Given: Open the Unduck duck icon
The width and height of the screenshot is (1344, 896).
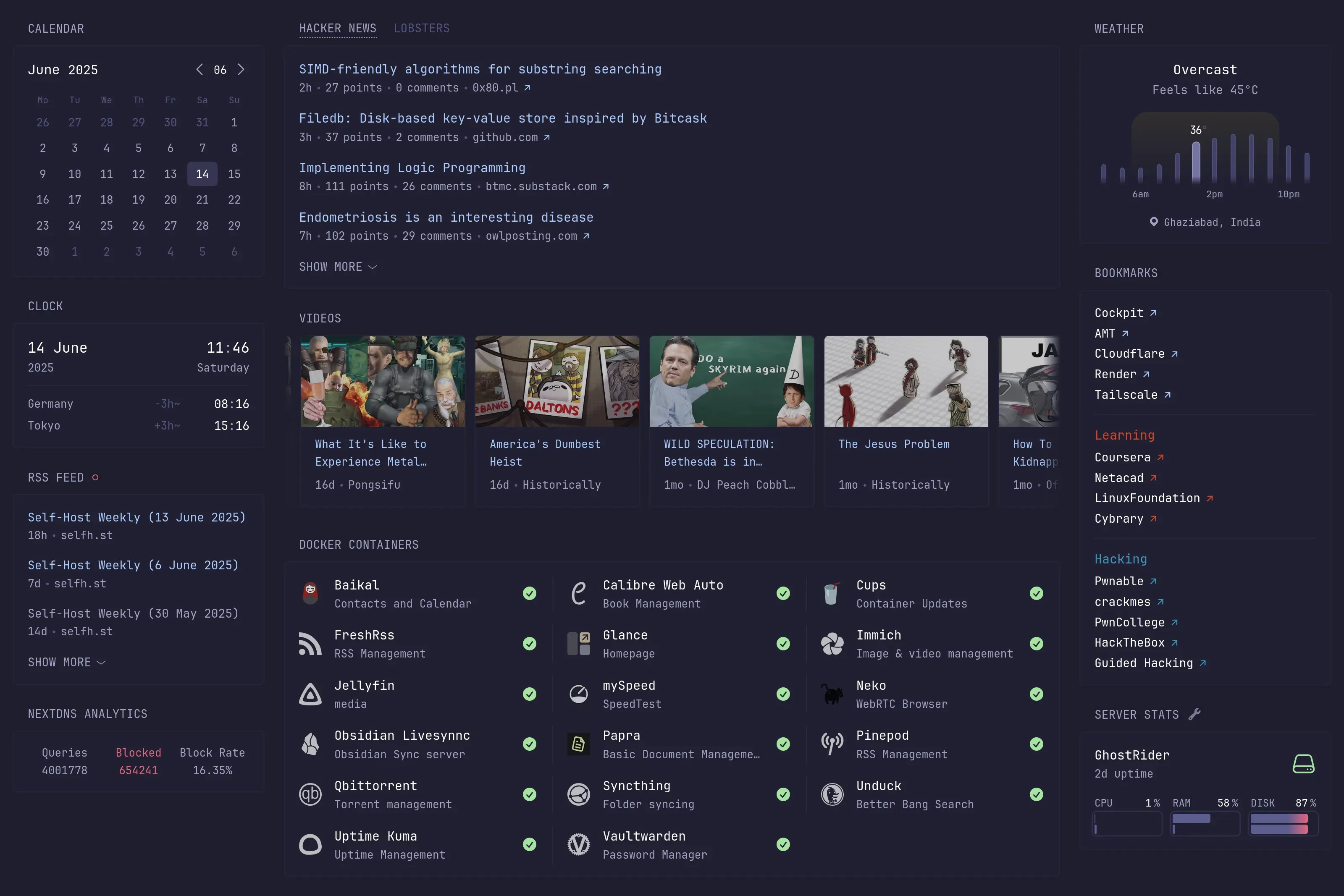Looking at the screenshot, I should pos(832,794).
